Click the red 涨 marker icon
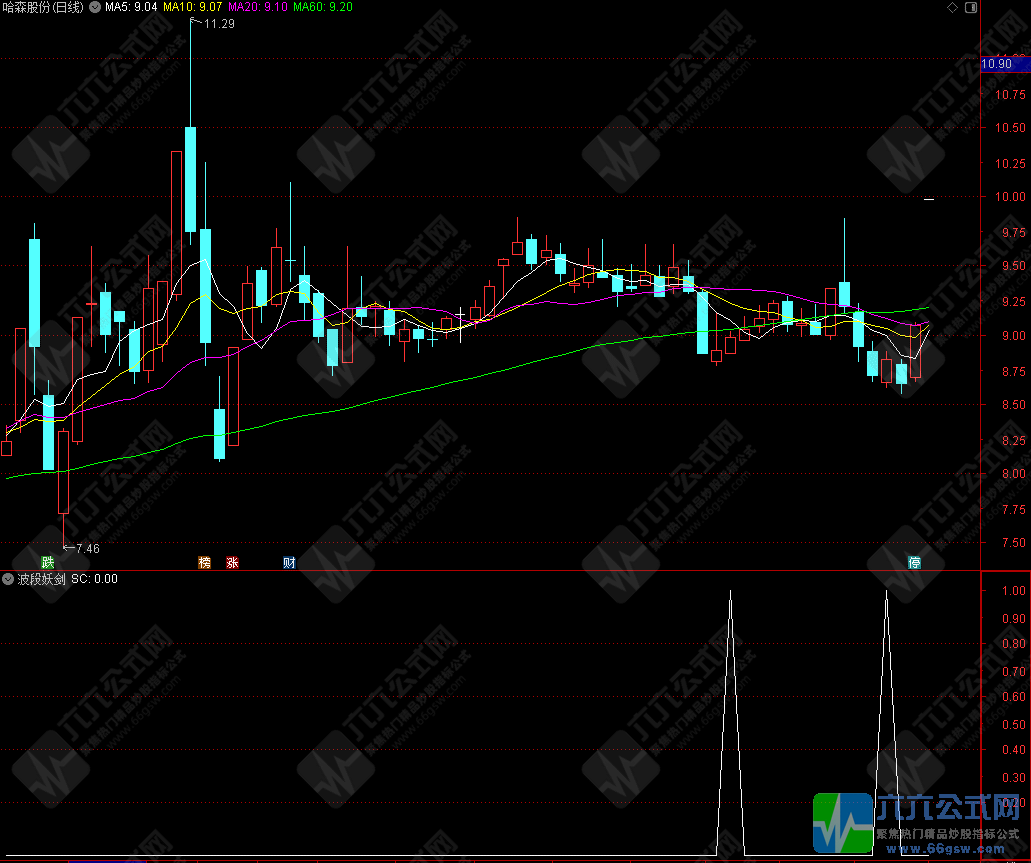Screen dimensions: 1031x863 click(x=232, y=562)
